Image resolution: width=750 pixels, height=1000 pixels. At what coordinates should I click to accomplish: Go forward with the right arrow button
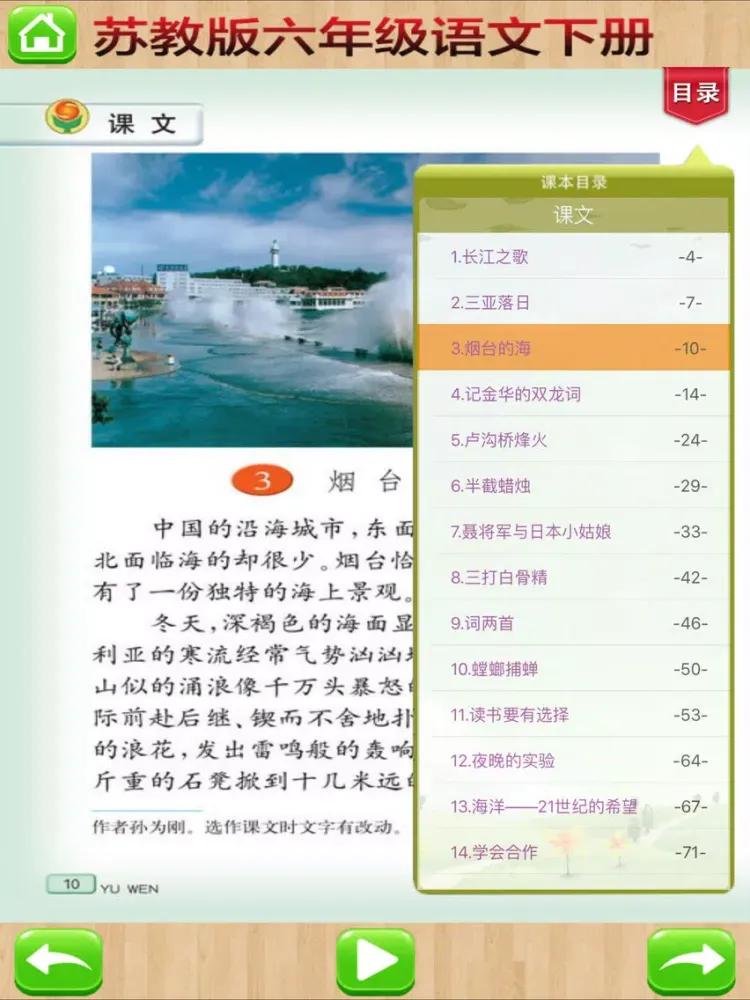coord(691,962)
